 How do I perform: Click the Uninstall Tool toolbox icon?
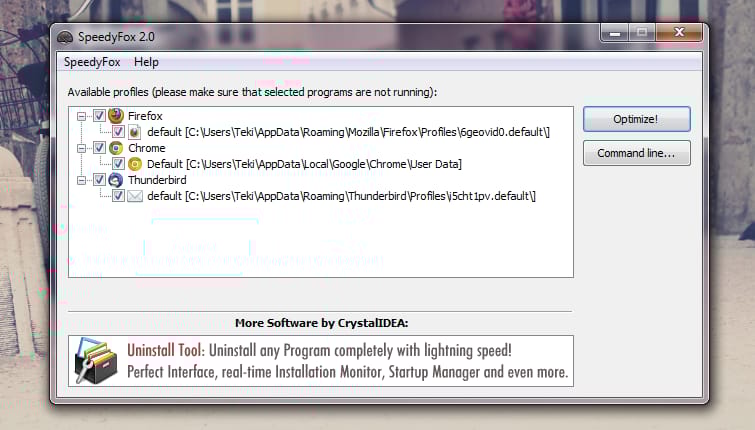[x=96, y=361]
